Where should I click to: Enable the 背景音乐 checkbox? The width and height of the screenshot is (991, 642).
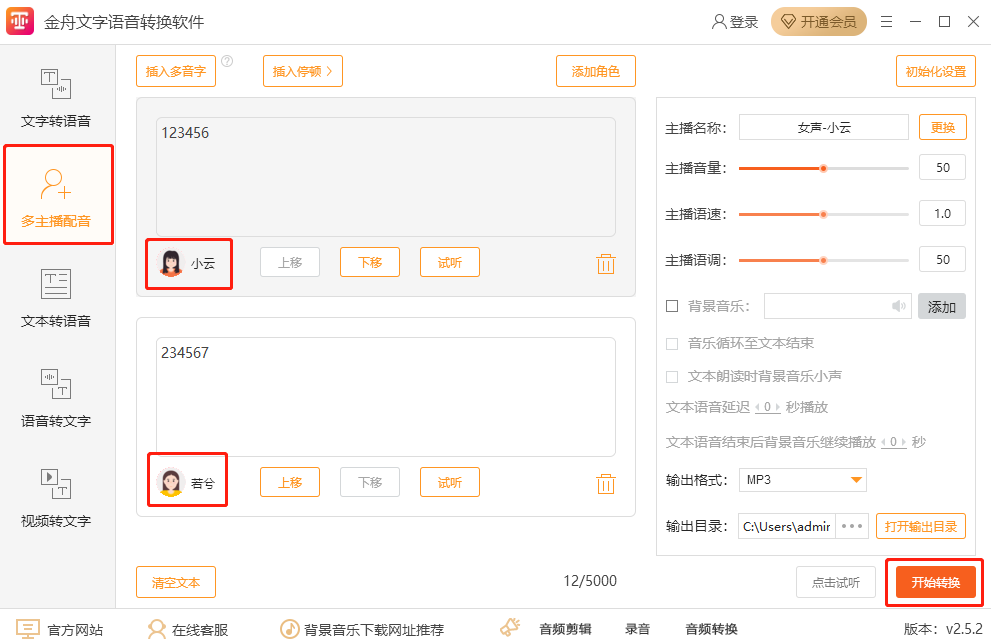(672, 306)
